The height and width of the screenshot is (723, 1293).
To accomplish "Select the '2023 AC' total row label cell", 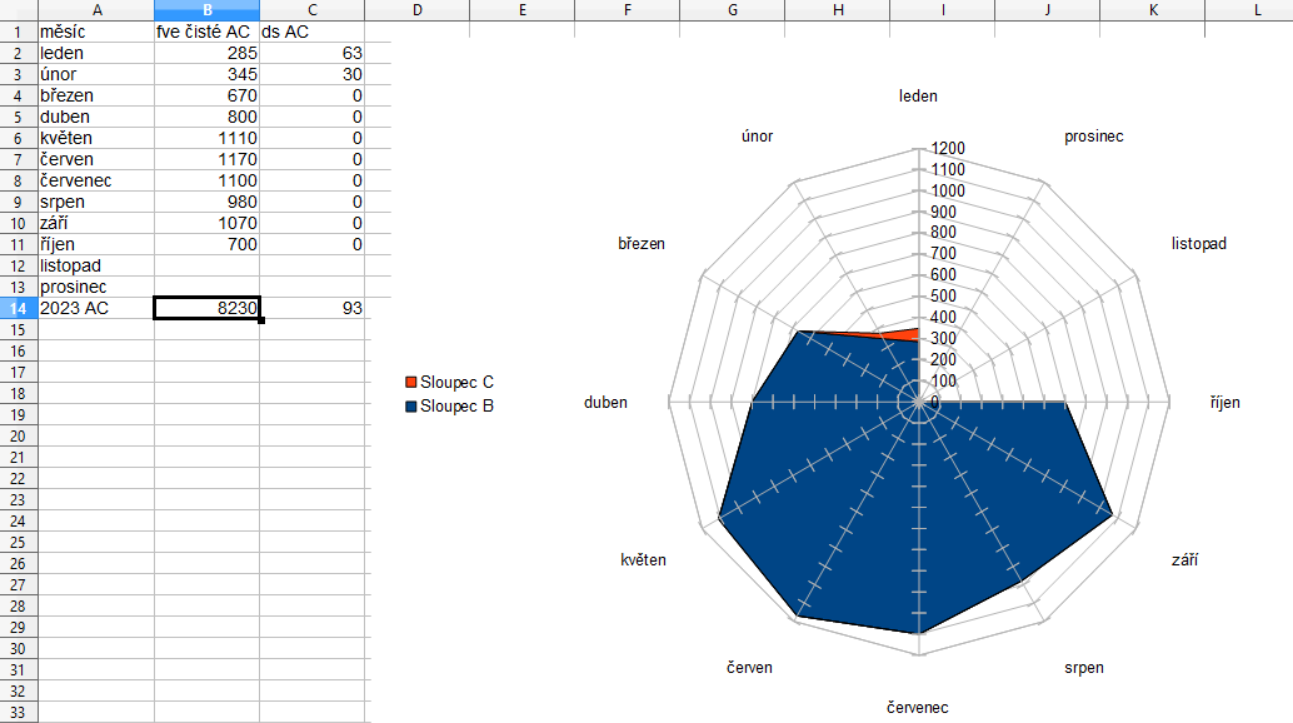I will [96, 308].
